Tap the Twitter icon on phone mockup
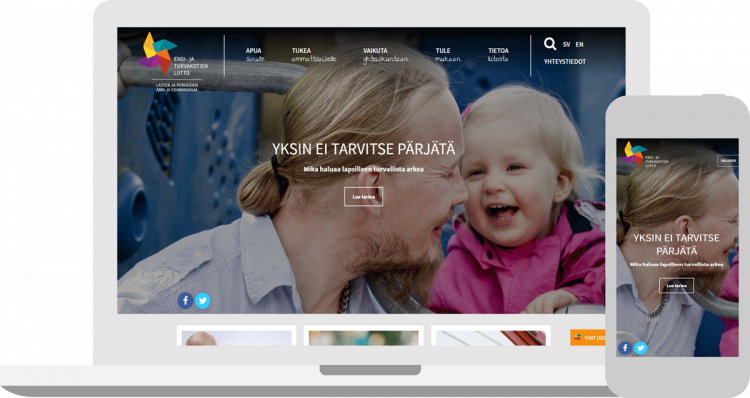The height and width of the screenshot is (398, 750). click(x=640, y=348)
